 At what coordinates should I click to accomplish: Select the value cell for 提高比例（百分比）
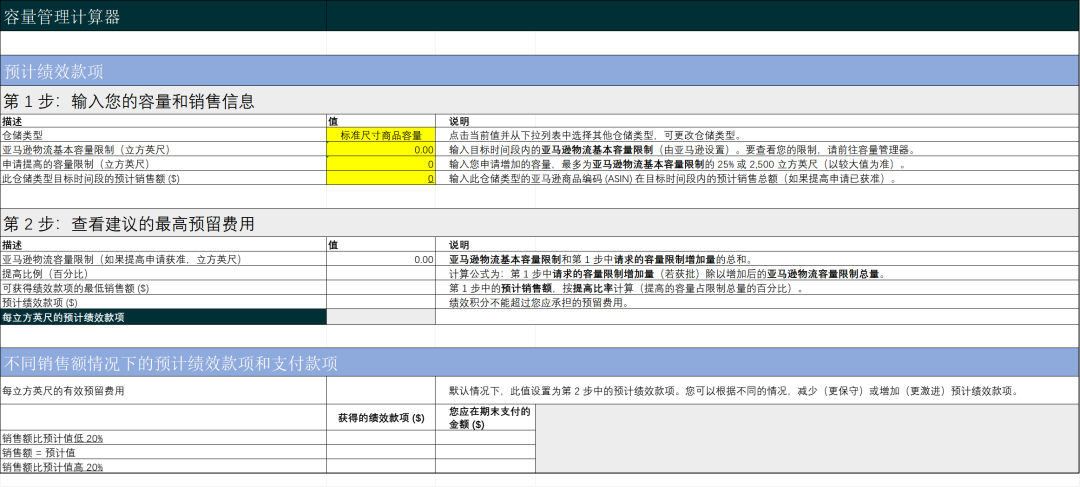(381, 273)
